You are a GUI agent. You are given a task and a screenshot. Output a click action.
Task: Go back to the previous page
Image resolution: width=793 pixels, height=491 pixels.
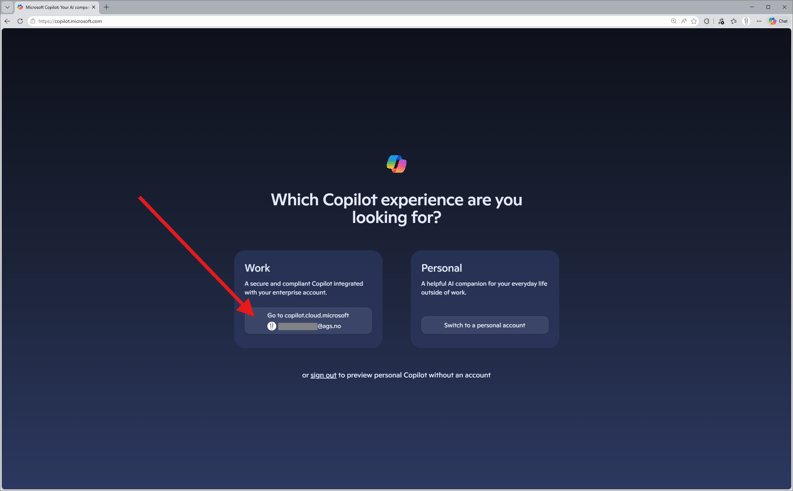(7, 21)
